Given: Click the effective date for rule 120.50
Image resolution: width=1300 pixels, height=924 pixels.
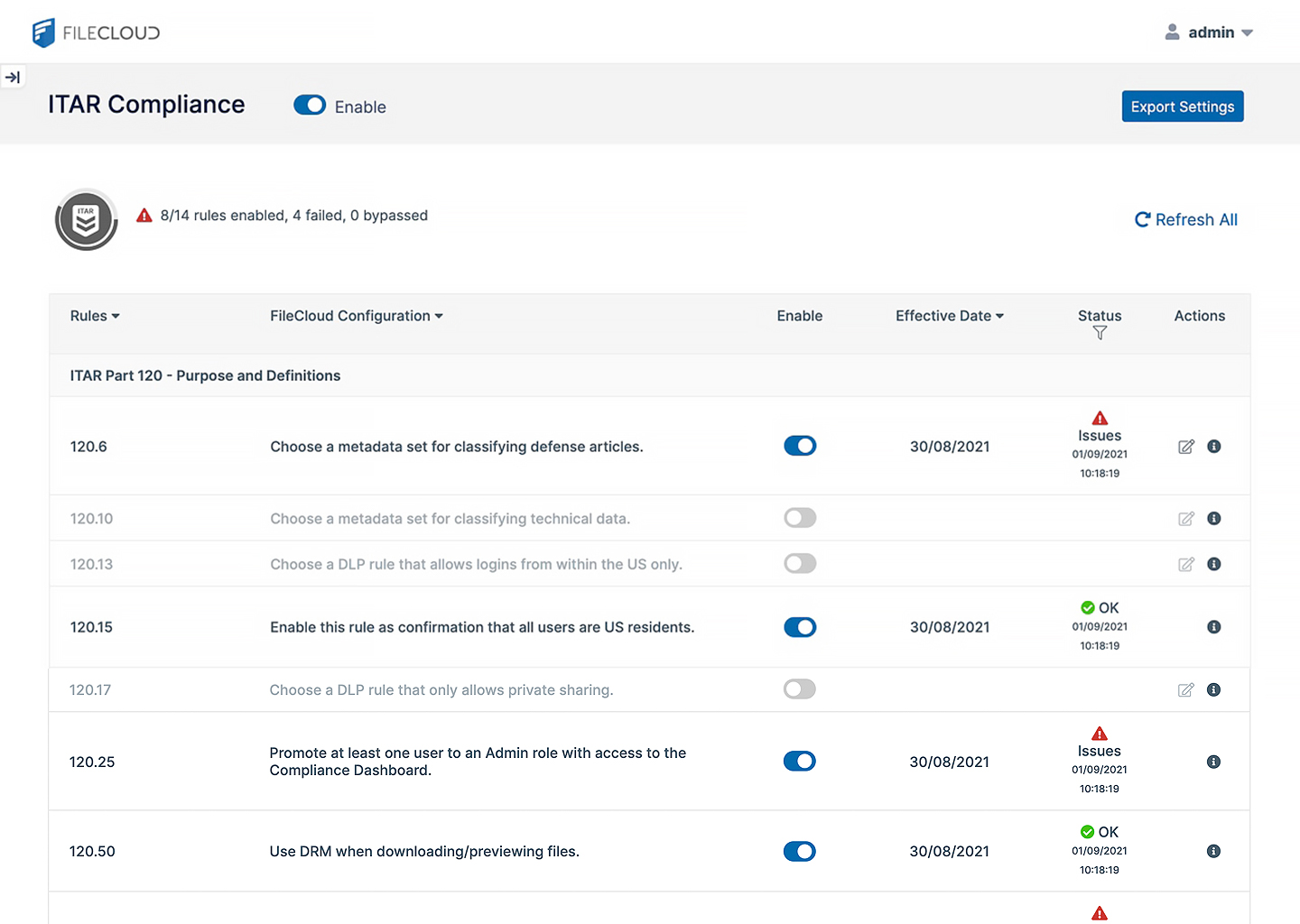Looking at the screenshot, I should tap(950, 851).
